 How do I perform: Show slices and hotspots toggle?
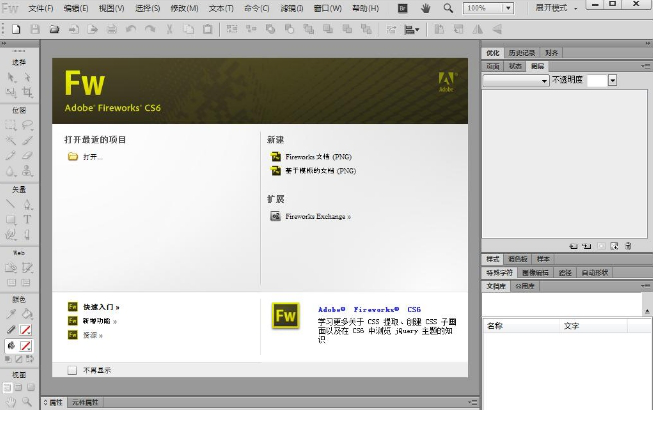point(26,283)
